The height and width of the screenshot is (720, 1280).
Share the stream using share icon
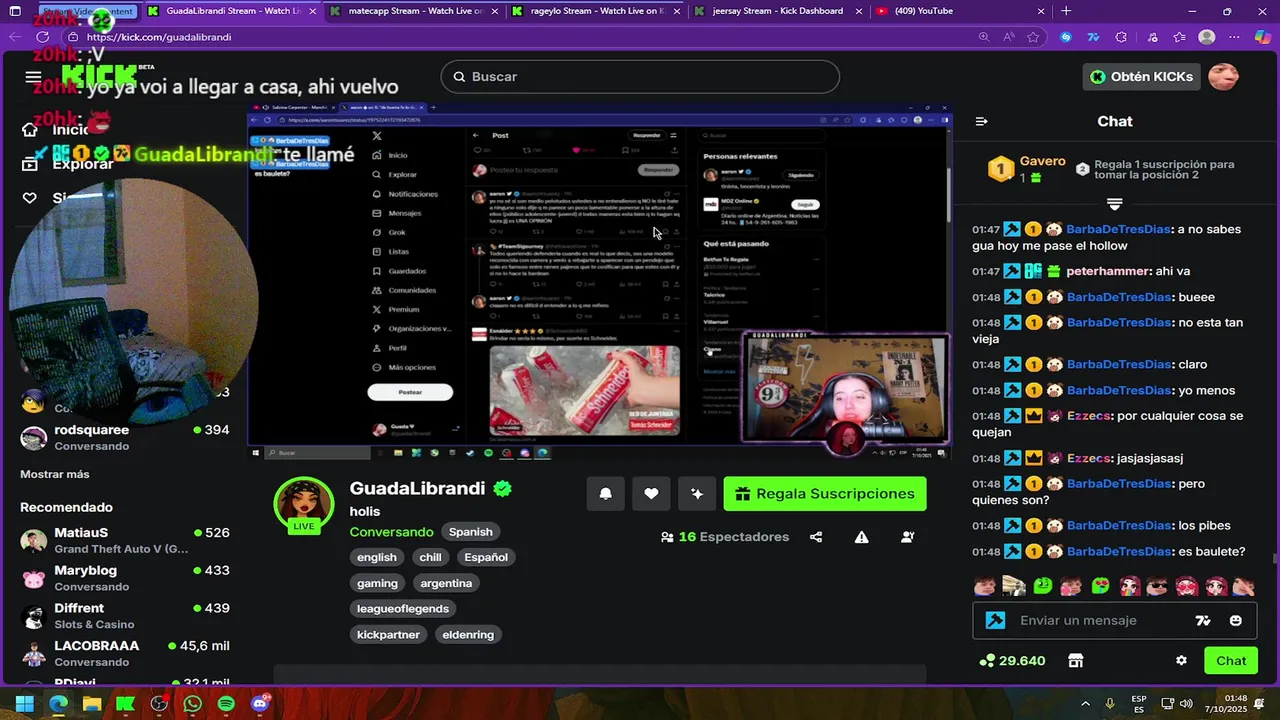click(x=816, y=537)
